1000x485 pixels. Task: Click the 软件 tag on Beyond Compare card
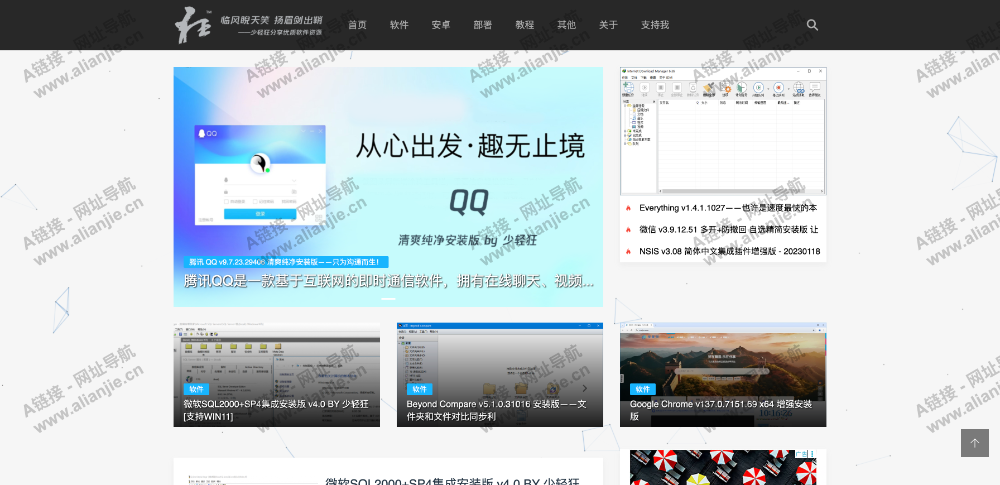pyautogui.click(x=419, y=389)
